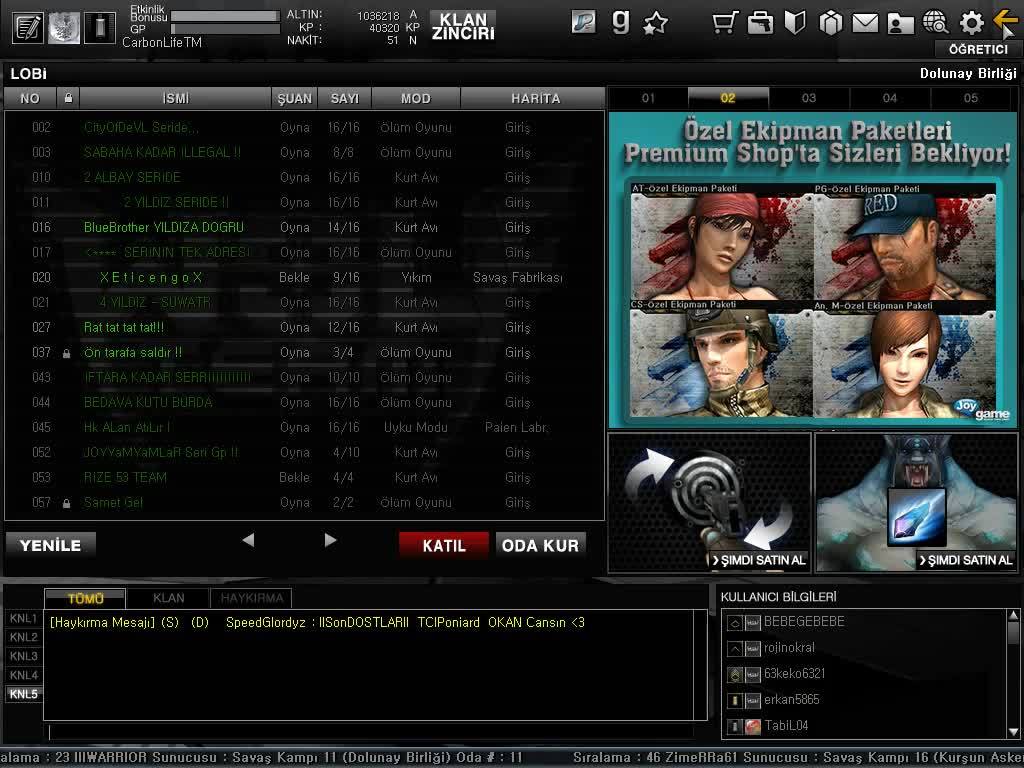The image size is (1024, 768).
Task: Switch chat to TÜMÜ tab
Action: tap(86, 598)
